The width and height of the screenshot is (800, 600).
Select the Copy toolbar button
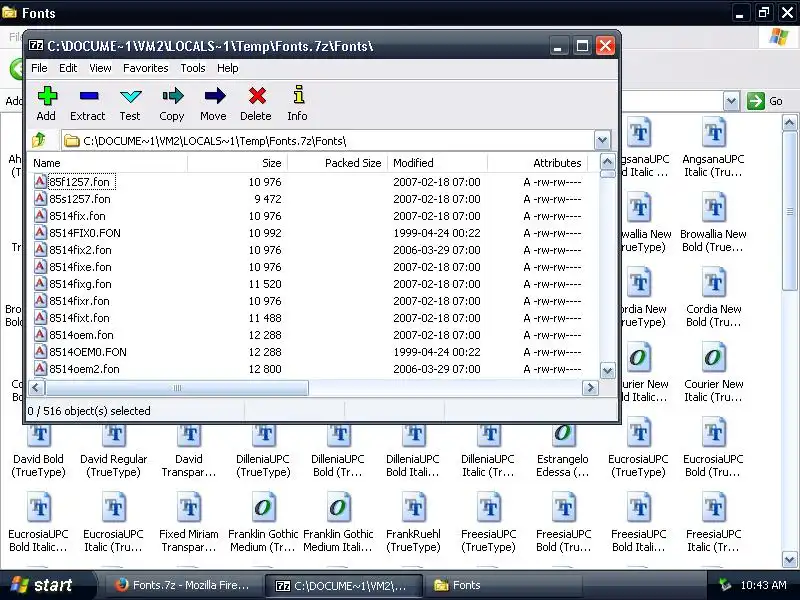click(x=172, y=104)
